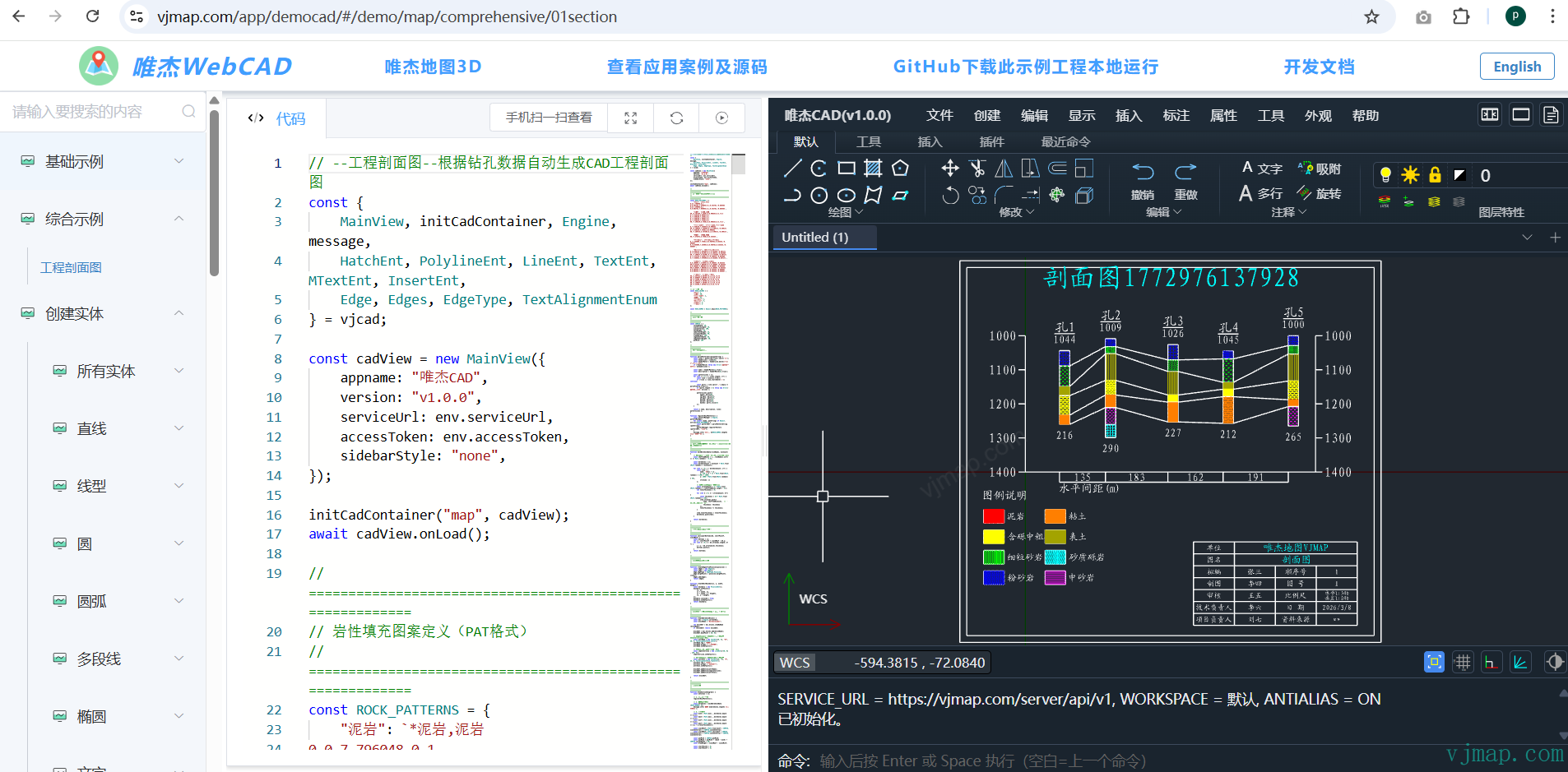Screen dimensions: 1568x772
Task: Select the Rectangle drawing tool
Action: point(846,169)
